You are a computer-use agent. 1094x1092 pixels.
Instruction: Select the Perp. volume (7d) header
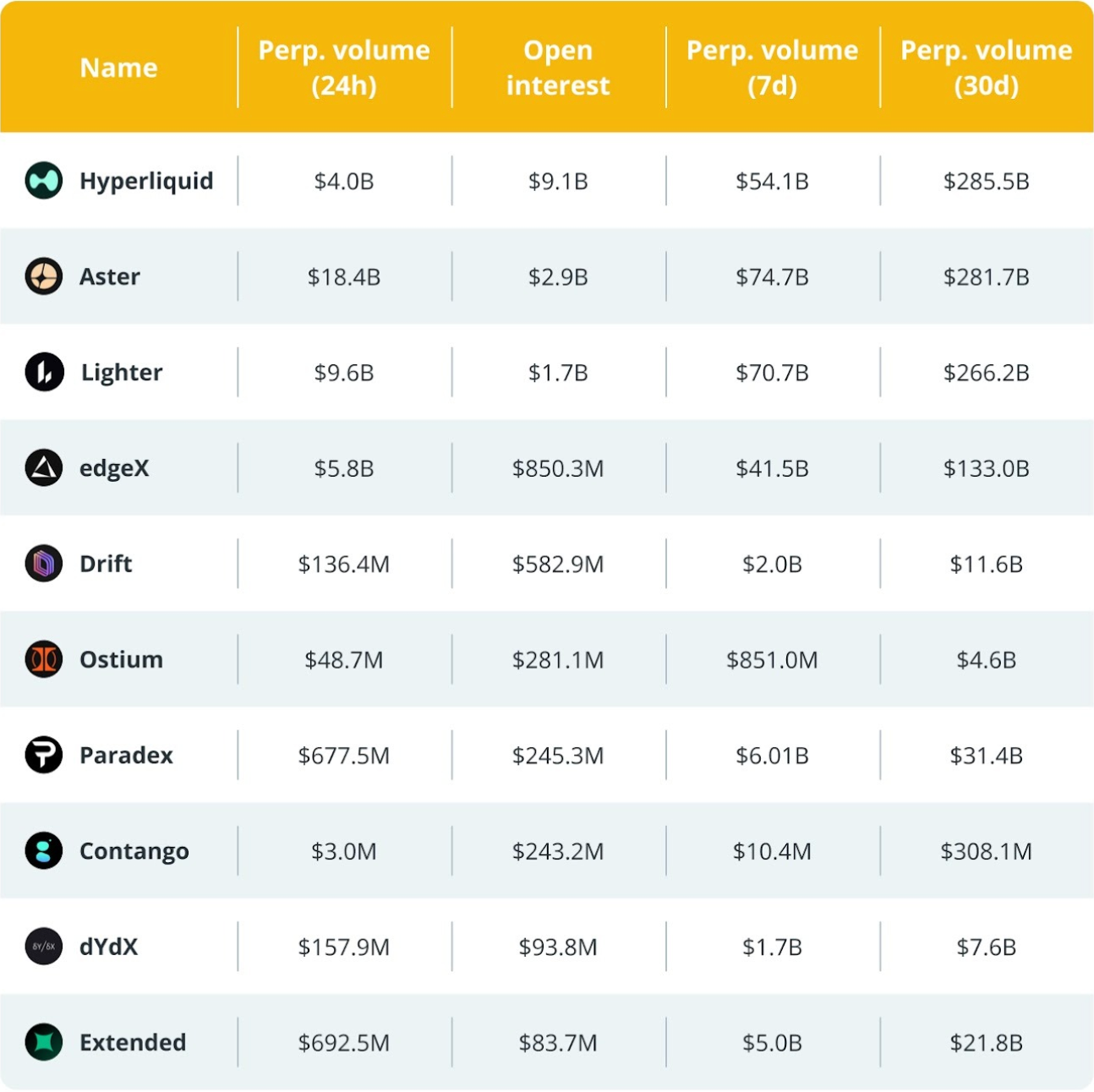[772, 68]
